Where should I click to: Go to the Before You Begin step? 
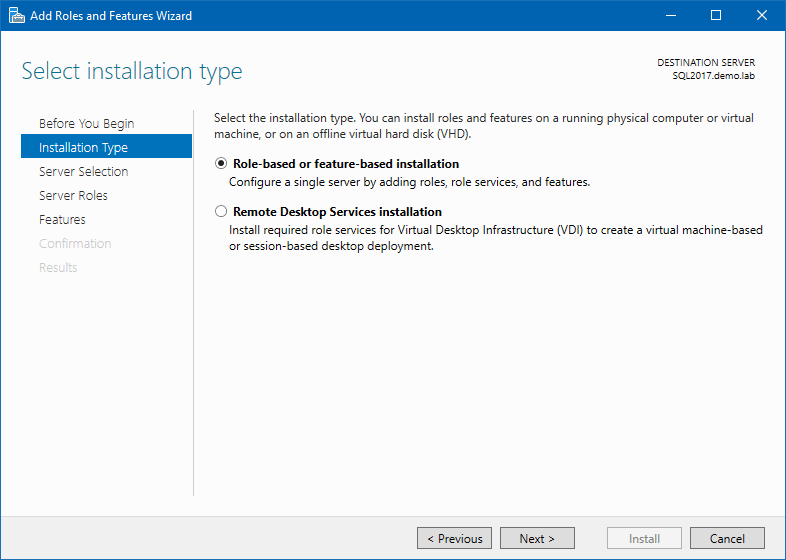[86, 124]
